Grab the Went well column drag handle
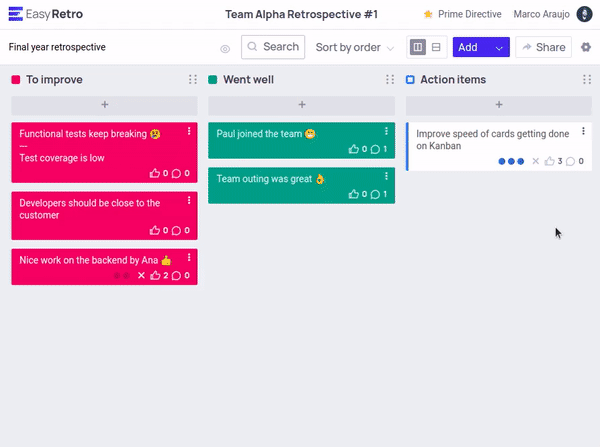Viewport: 600px width, 447px height. pyautogui.click(x=390, y=79)
